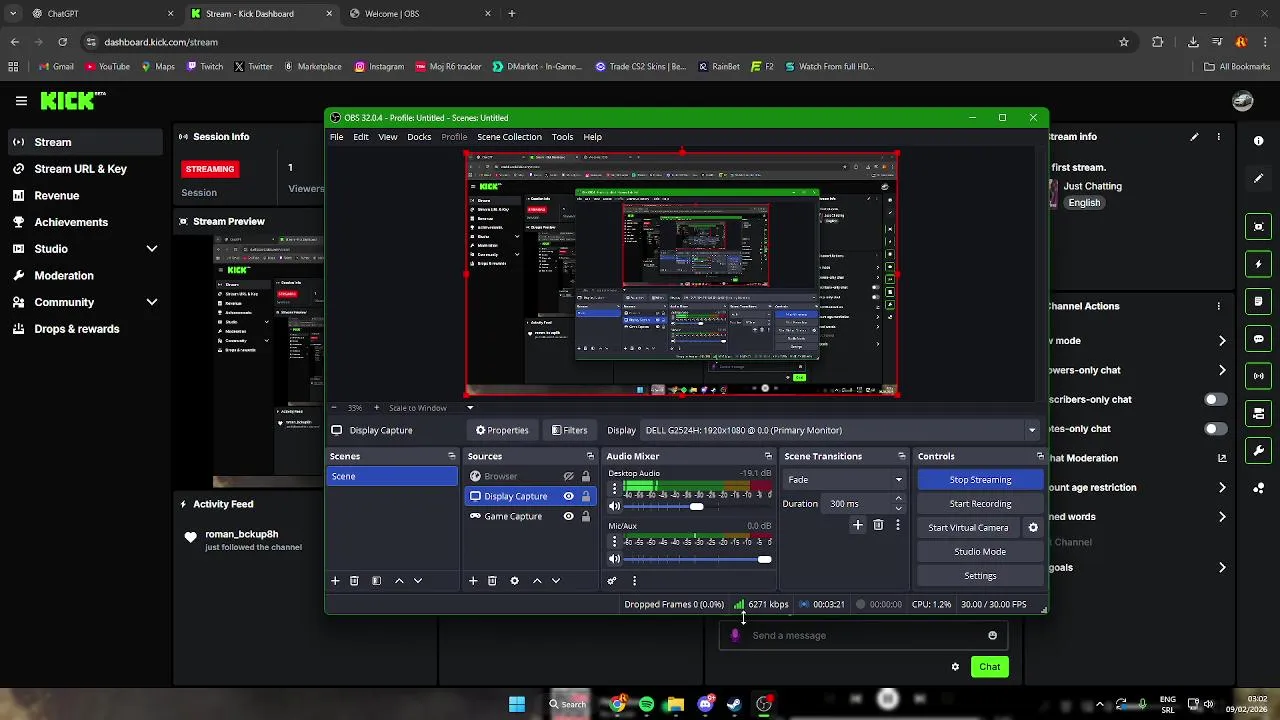1280x720 pixels.
Task: Toggle the Game Capture lock
Action: point(586,516)
